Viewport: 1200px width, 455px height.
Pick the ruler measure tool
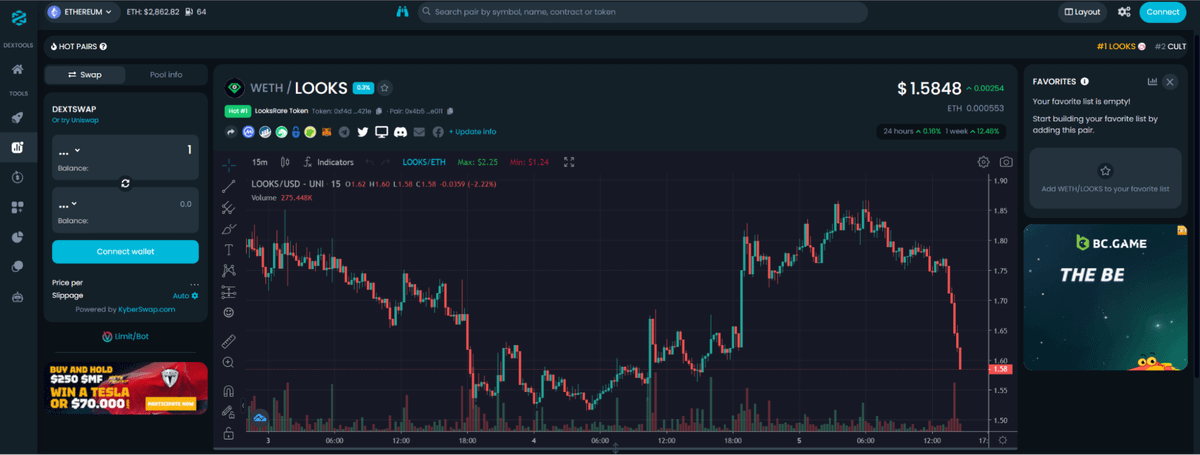point(229,341)
